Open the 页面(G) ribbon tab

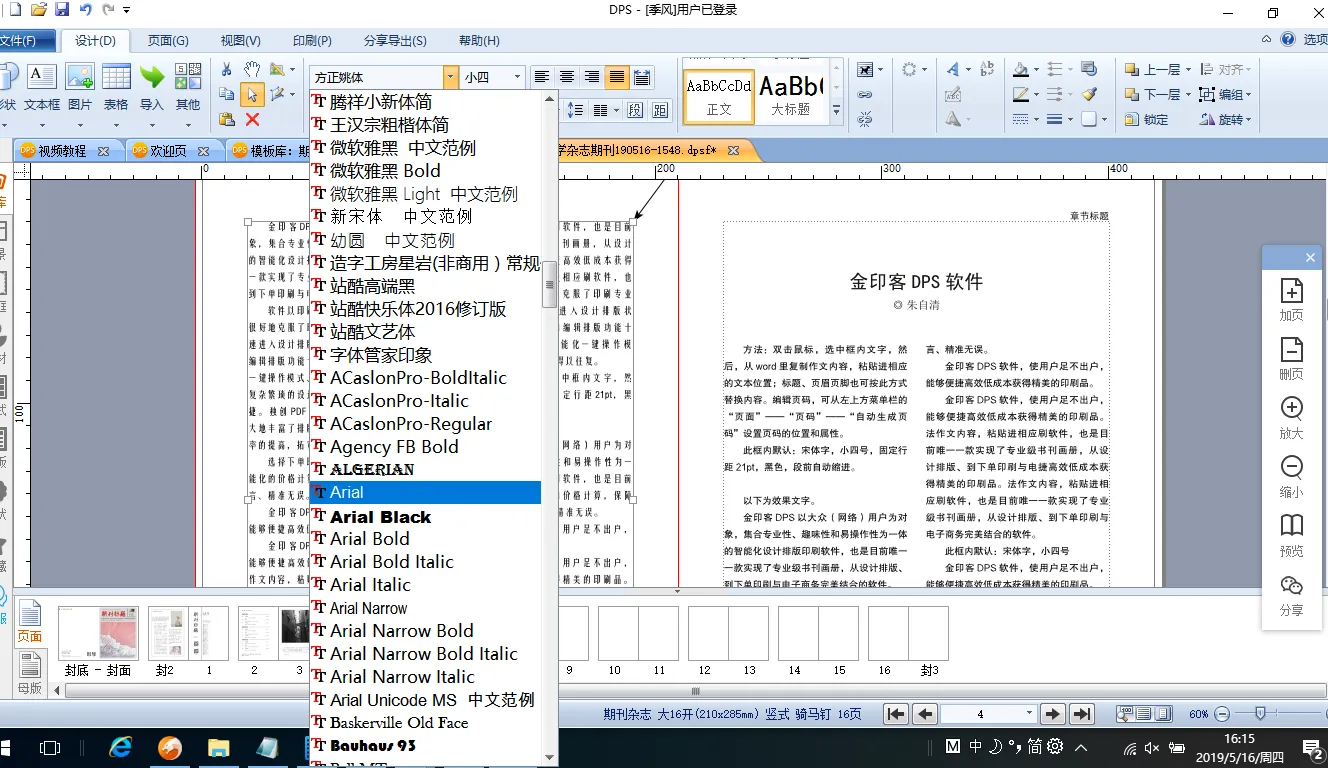pos(168,41)
